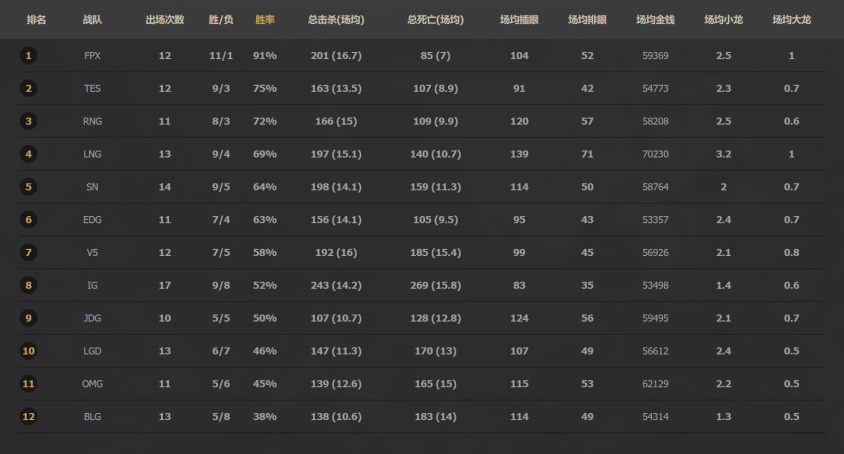Select the BLG team row name

(x=93, y=416)
